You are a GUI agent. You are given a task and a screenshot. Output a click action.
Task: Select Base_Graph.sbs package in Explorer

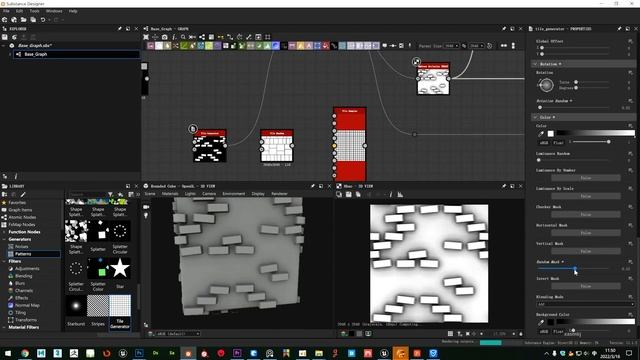coord(35,46)
